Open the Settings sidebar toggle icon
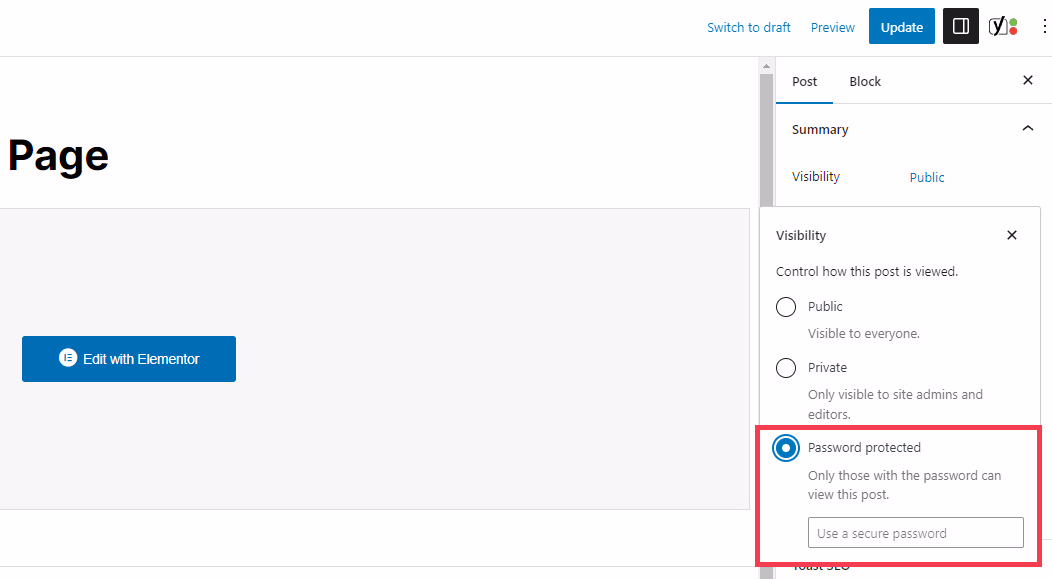Screen dimensions: 1052x579 click(960, 26)
